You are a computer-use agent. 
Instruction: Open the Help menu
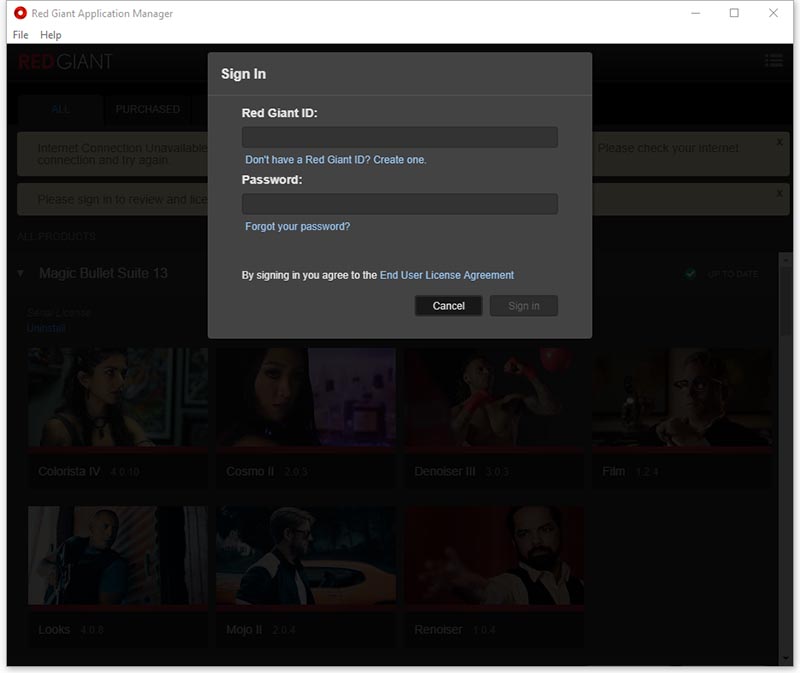[51, 35]
